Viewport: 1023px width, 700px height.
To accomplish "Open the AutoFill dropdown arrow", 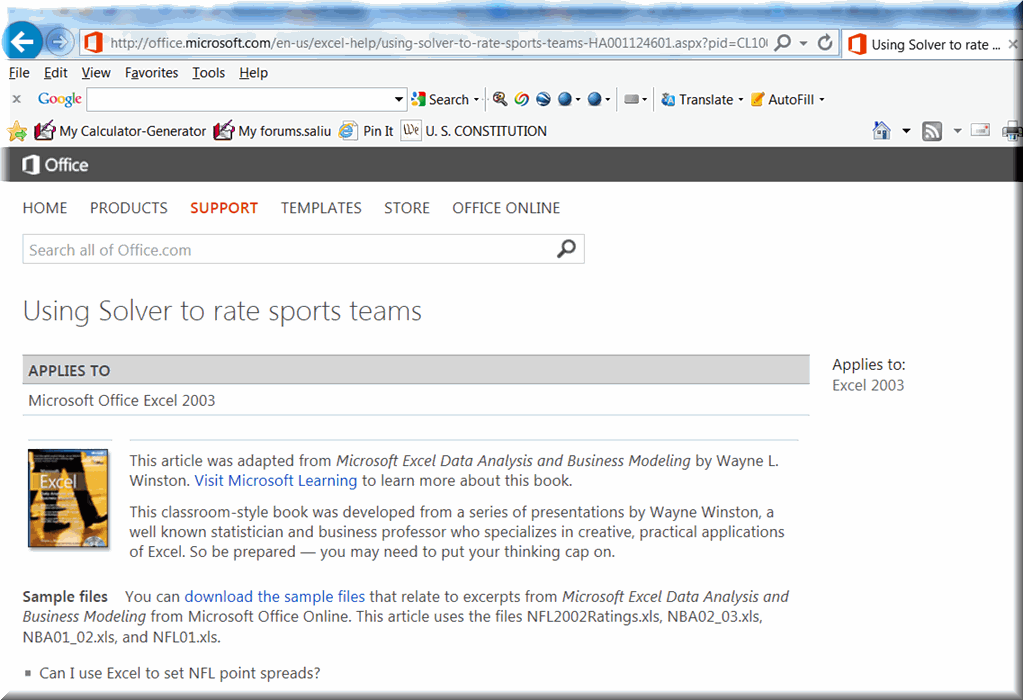I will click(x=821, y=100).
